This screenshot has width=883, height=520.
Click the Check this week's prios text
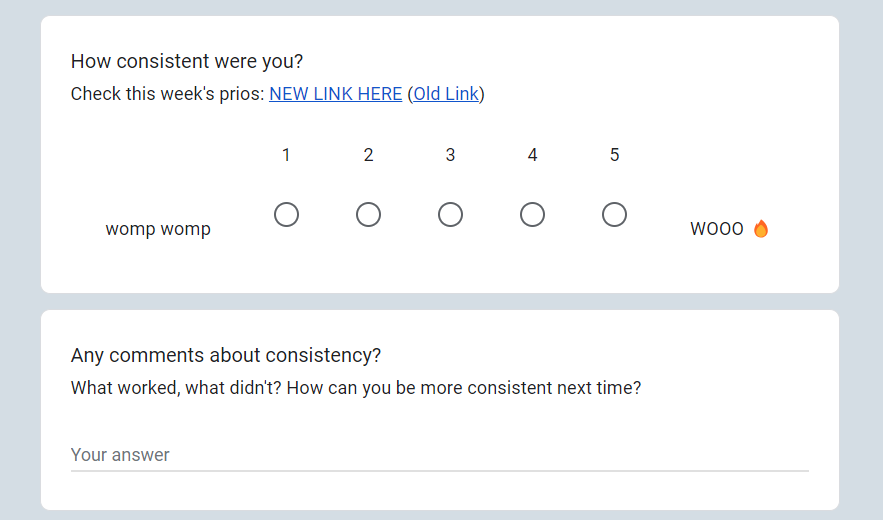168,94
